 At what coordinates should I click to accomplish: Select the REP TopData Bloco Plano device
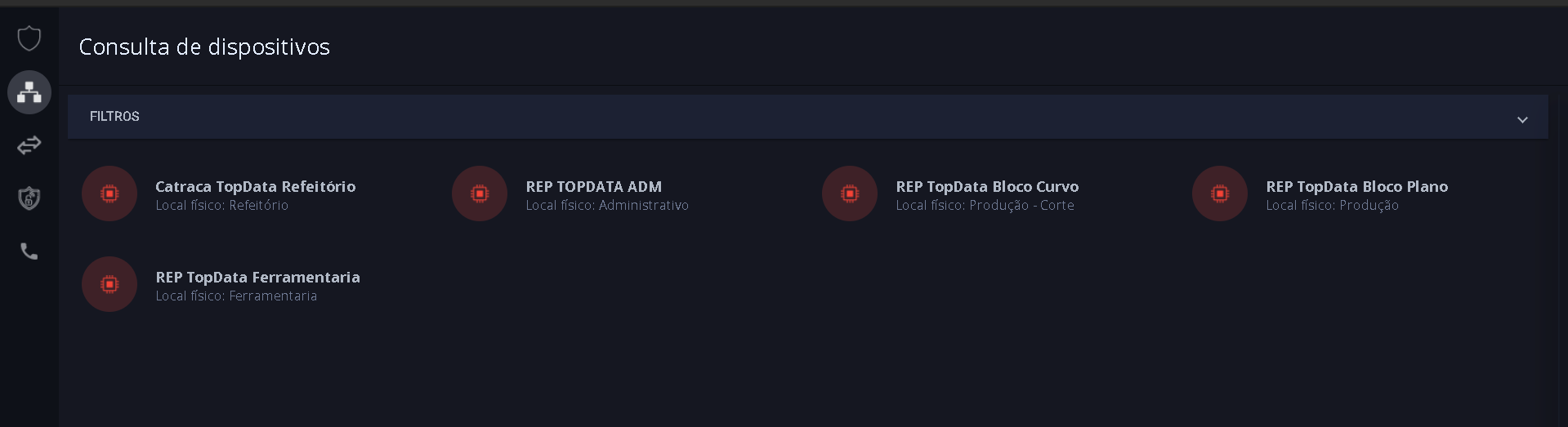1356,187
